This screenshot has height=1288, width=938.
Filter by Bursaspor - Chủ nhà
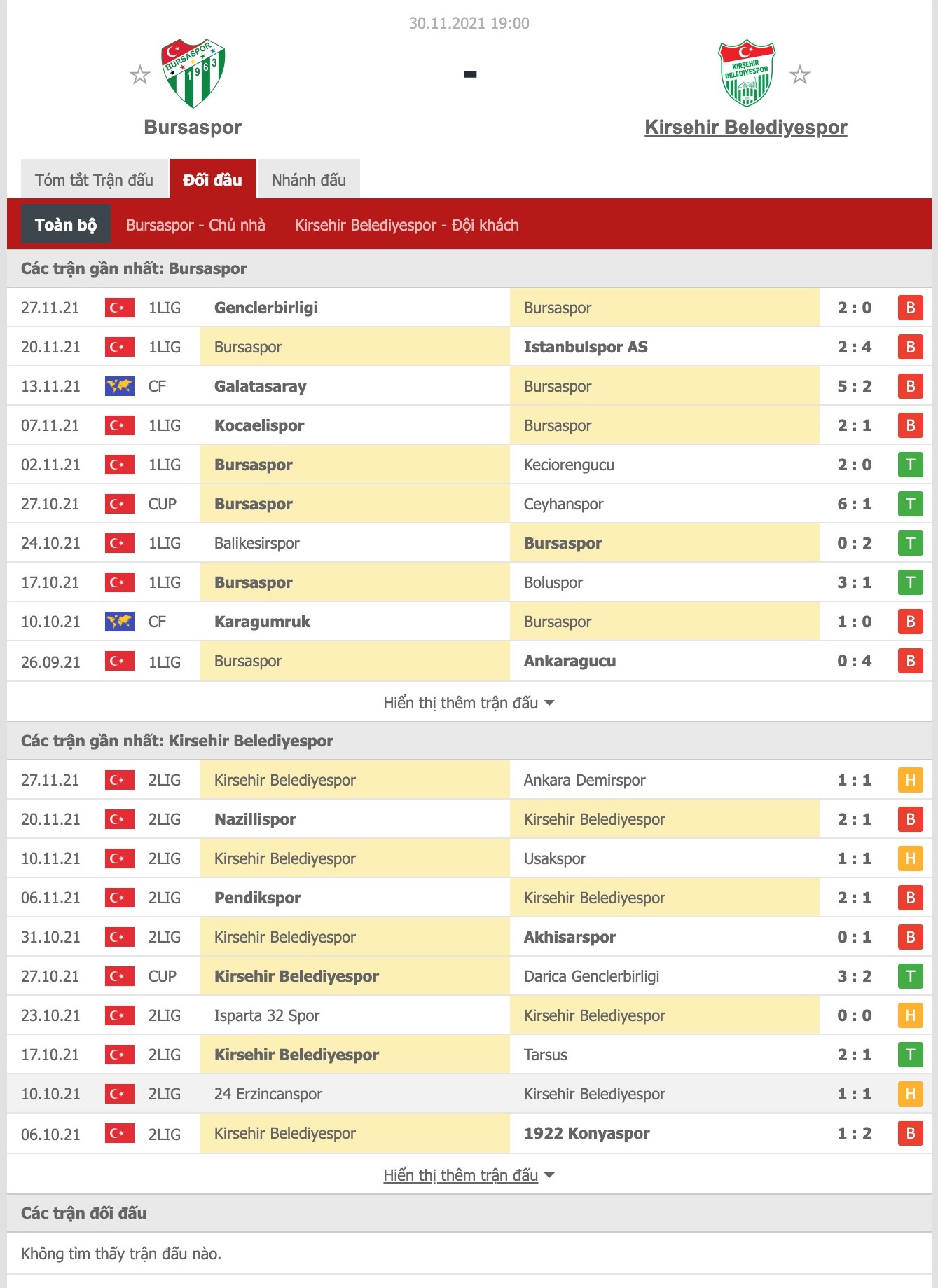pos(195,225)
